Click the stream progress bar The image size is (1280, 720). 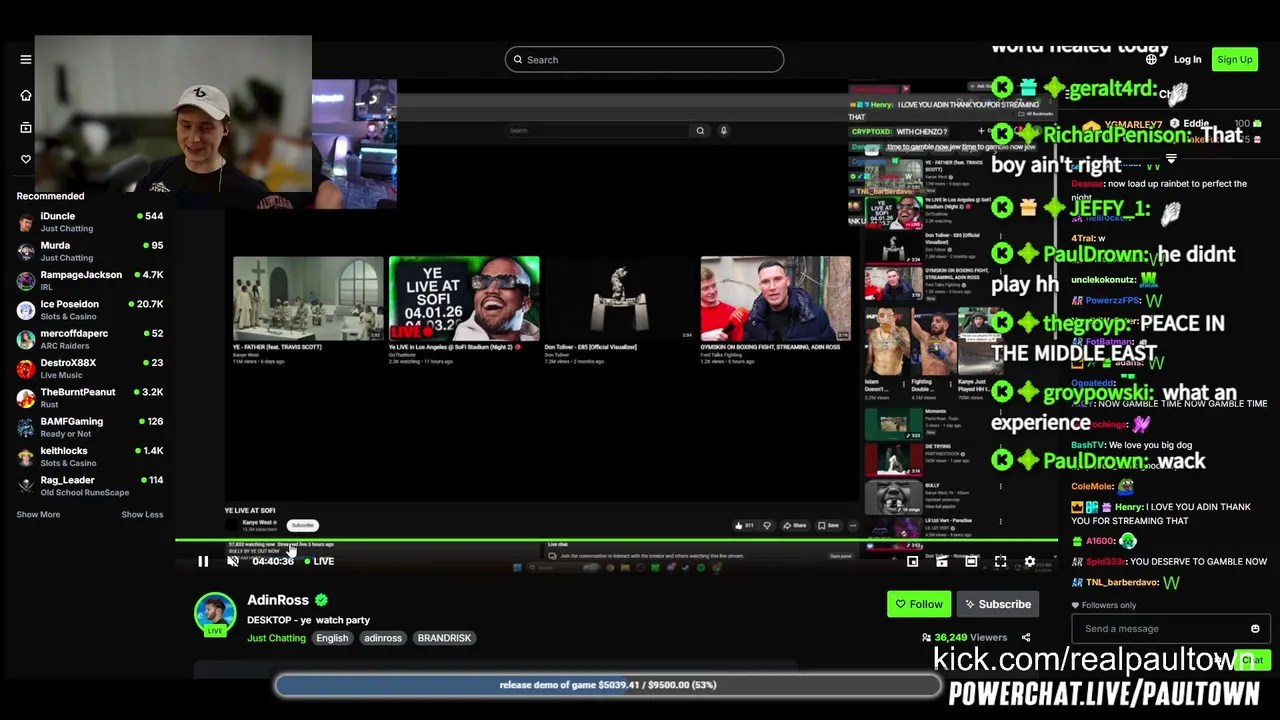click(x=616, y=541)
